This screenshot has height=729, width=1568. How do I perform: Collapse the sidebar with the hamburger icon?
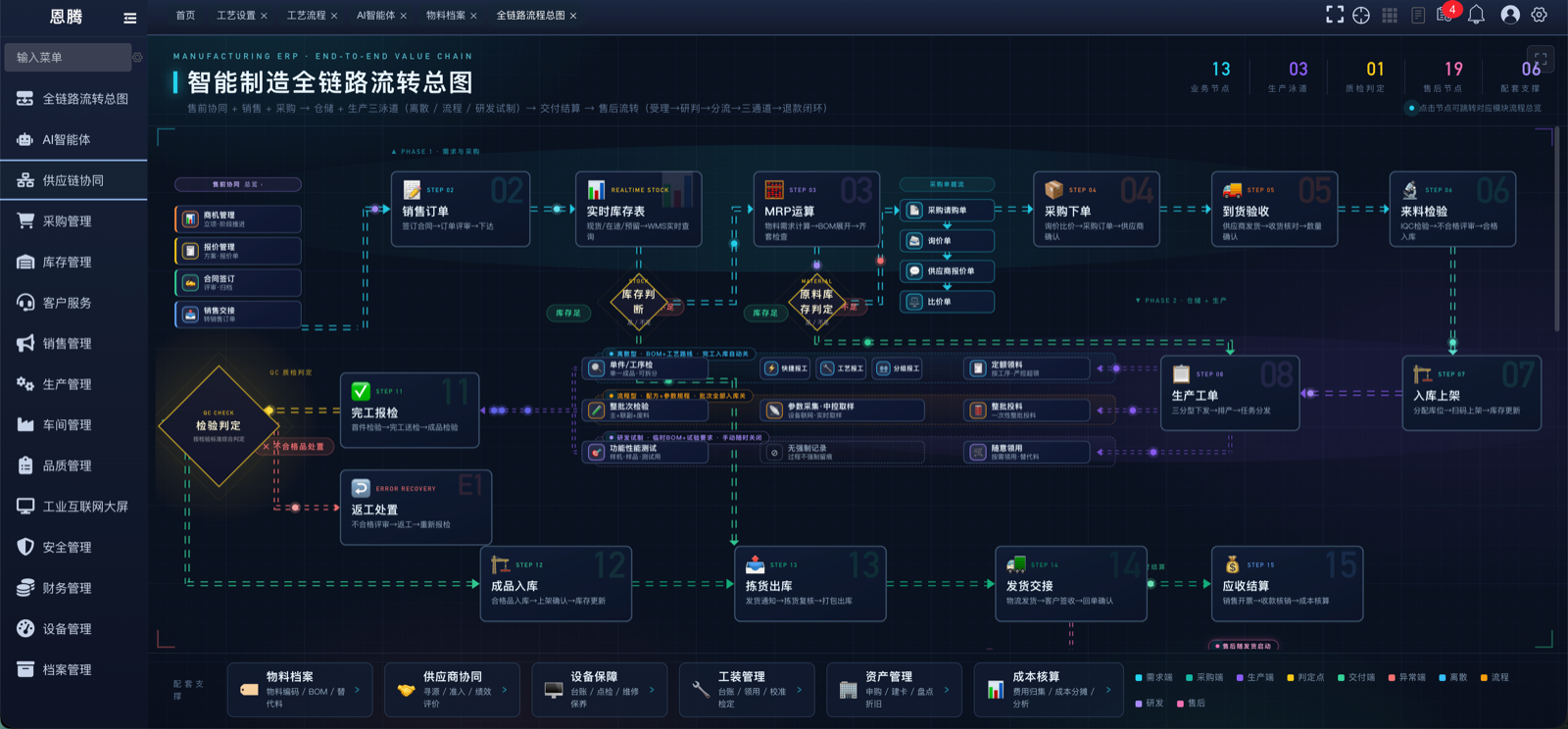tap(129, 18)
